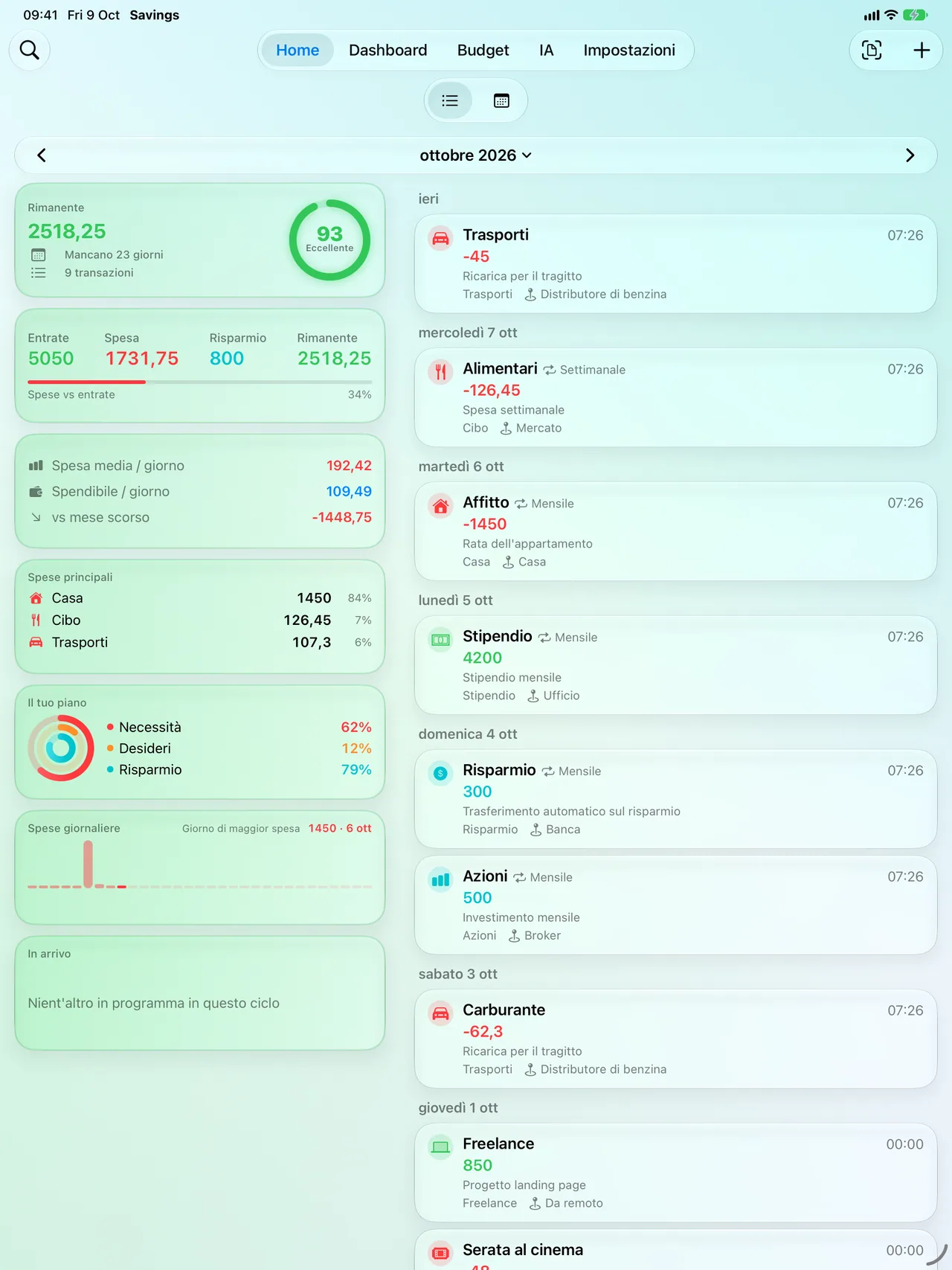This screenshot has height=1270, width=952.
Task: Tap the red house icon on Affitto card
Action: (x=440, y=506)
